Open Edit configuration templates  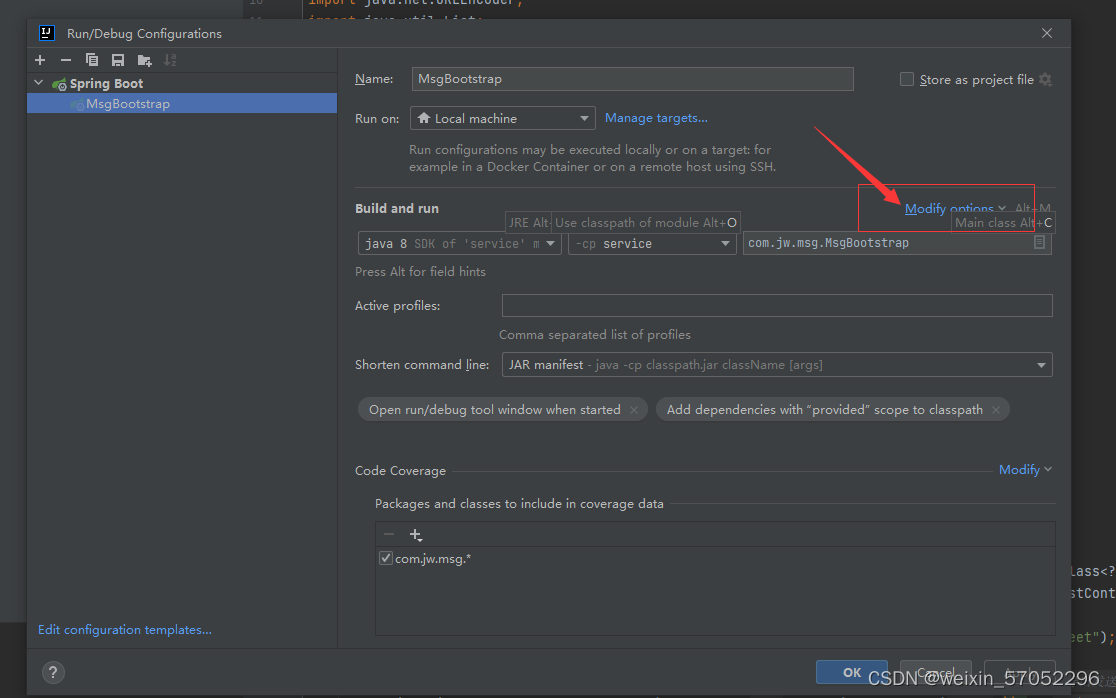pyautogui.click(x=124, y=629)
